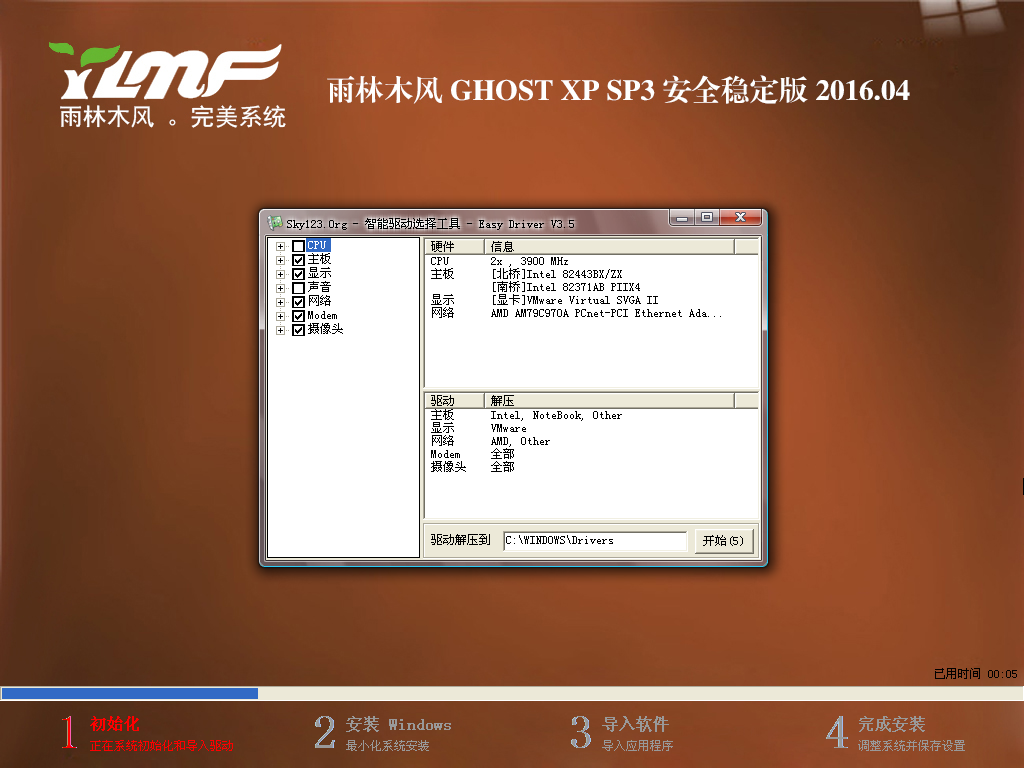Image resolution: width=1024 pixels, height=768 pixels.
Task: Select the 'AMD AM79C970A PCnet-PCI' network row
Action: click(x=606, y=313)
